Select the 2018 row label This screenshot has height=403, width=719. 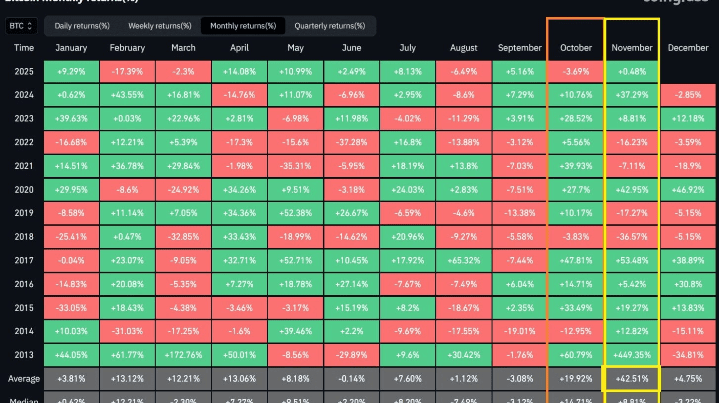pyautogui.click(x=24, y=237)
